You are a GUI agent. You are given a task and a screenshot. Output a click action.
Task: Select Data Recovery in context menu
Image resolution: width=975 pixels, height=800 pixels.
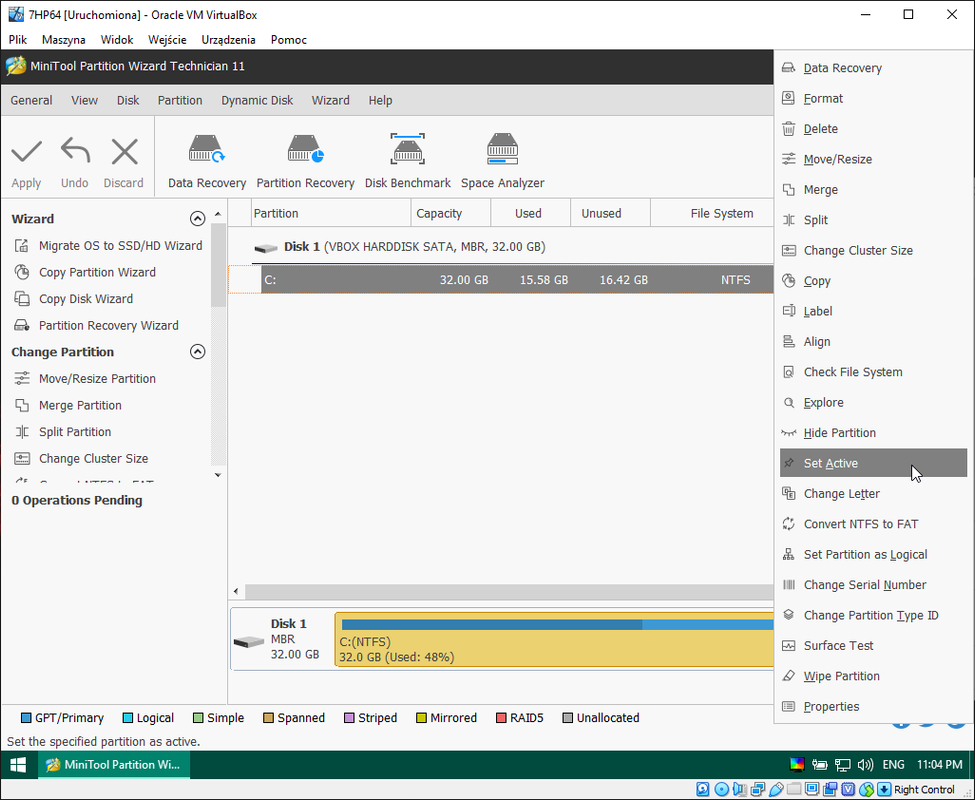(873, 68)
